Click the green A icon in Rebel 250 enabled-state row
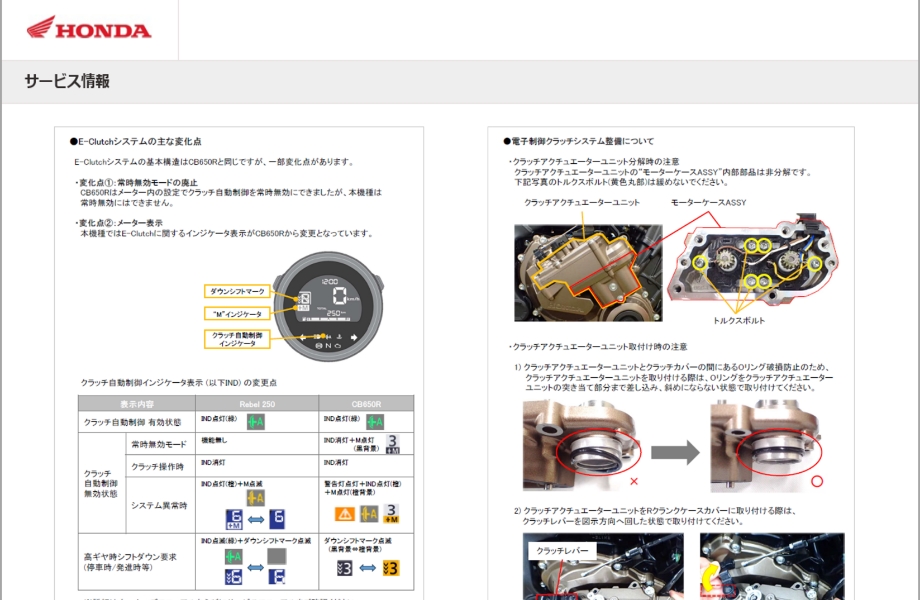The image size is (920, 600). coord(256,422)
